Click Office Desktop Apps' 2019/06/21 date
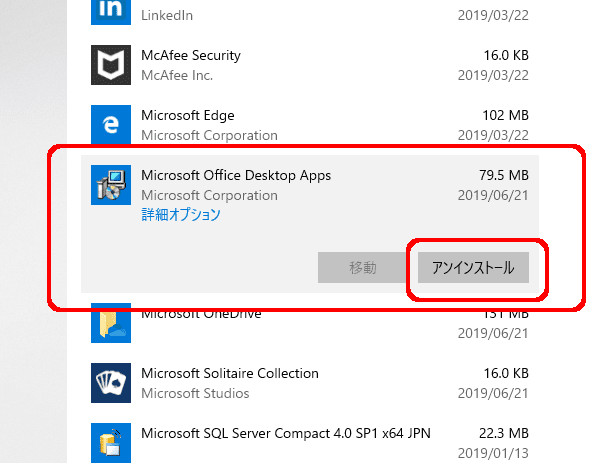The width and height of the screenshot is (598, 463). click(x=493, y=195)
